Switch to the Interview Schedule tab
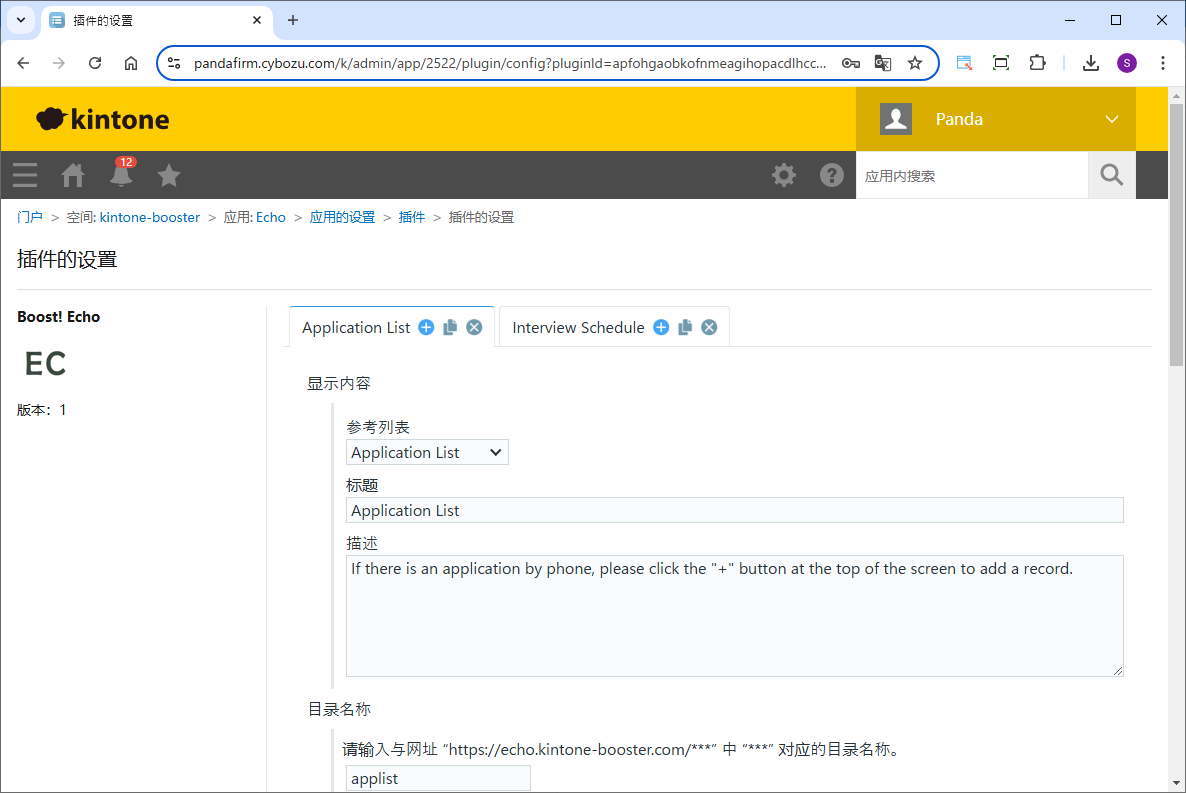Viewport: 1186px width, 793px height. [578, 328]
